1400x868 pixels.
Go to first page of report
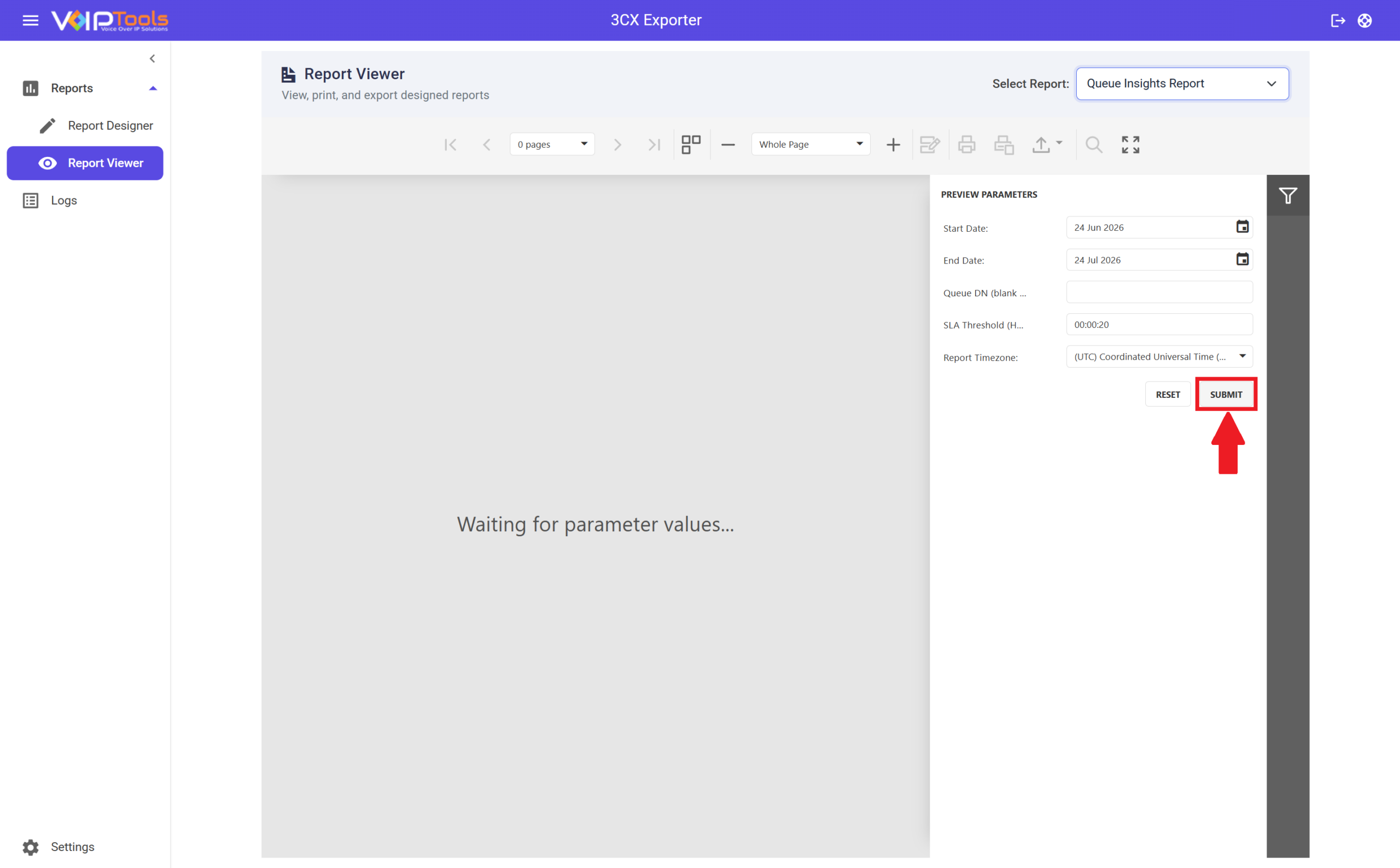point(450,145)
